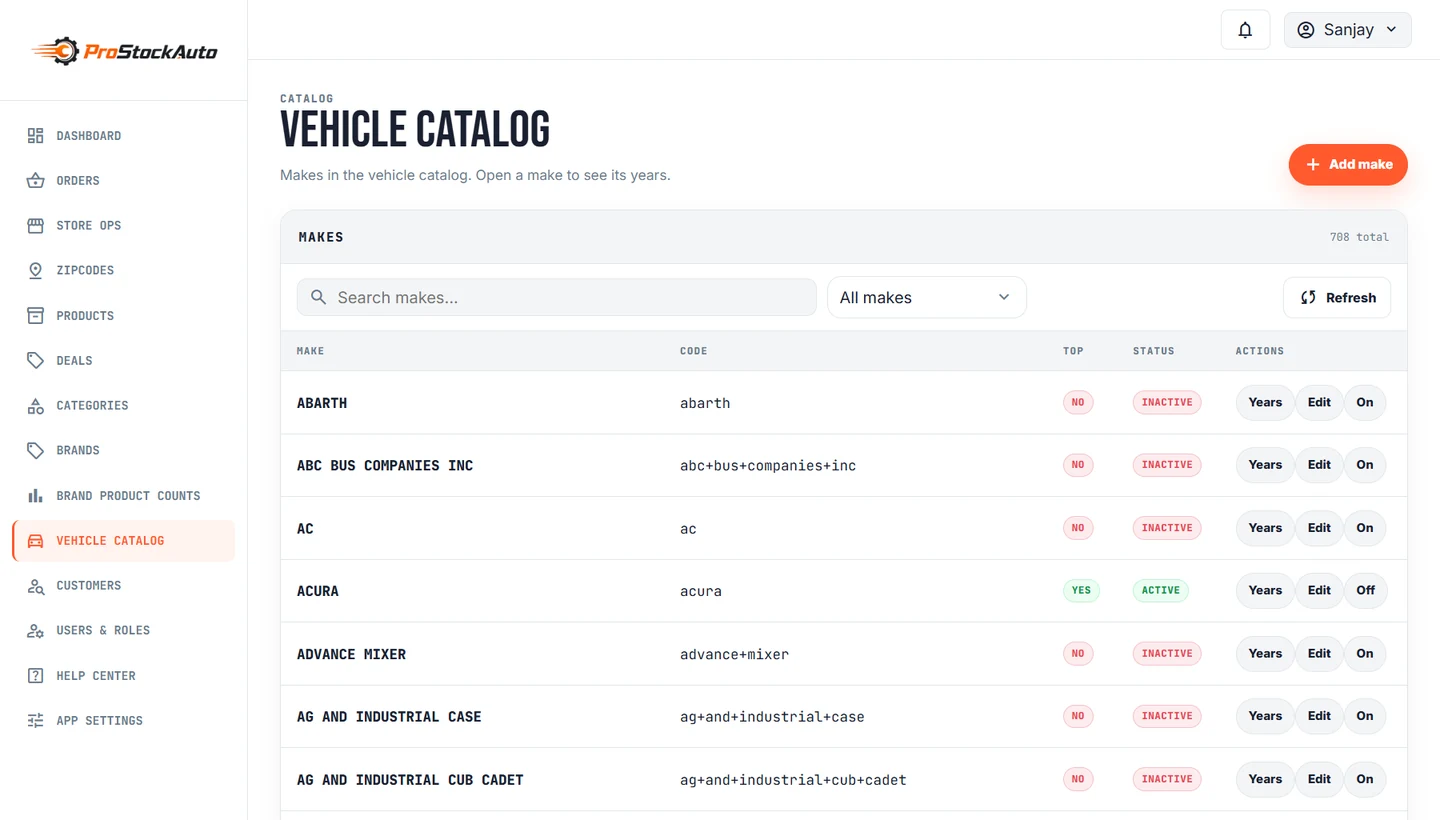Open the Orders section
The image size is (1440, 820).
[x=124, y=181]
